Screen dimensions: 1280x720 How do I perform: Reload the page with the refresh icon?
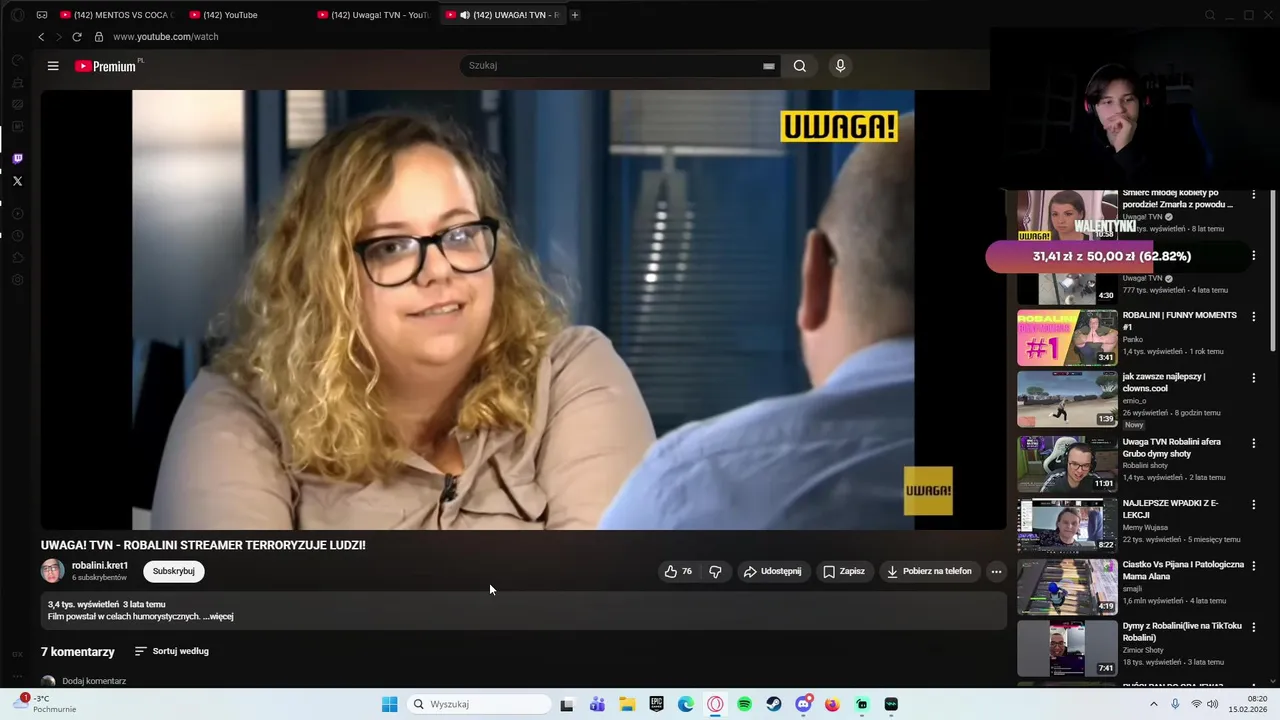76,37
